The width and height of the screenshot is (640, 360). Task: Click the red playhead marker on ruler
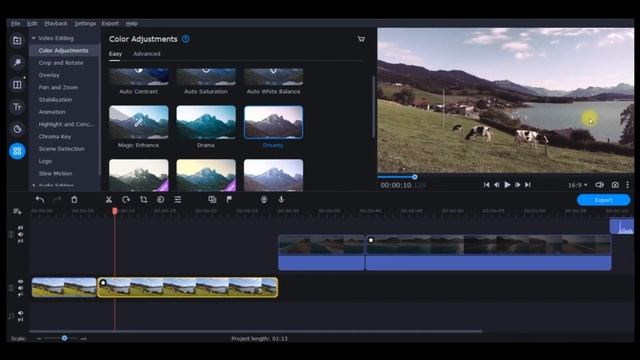point(115,211)
